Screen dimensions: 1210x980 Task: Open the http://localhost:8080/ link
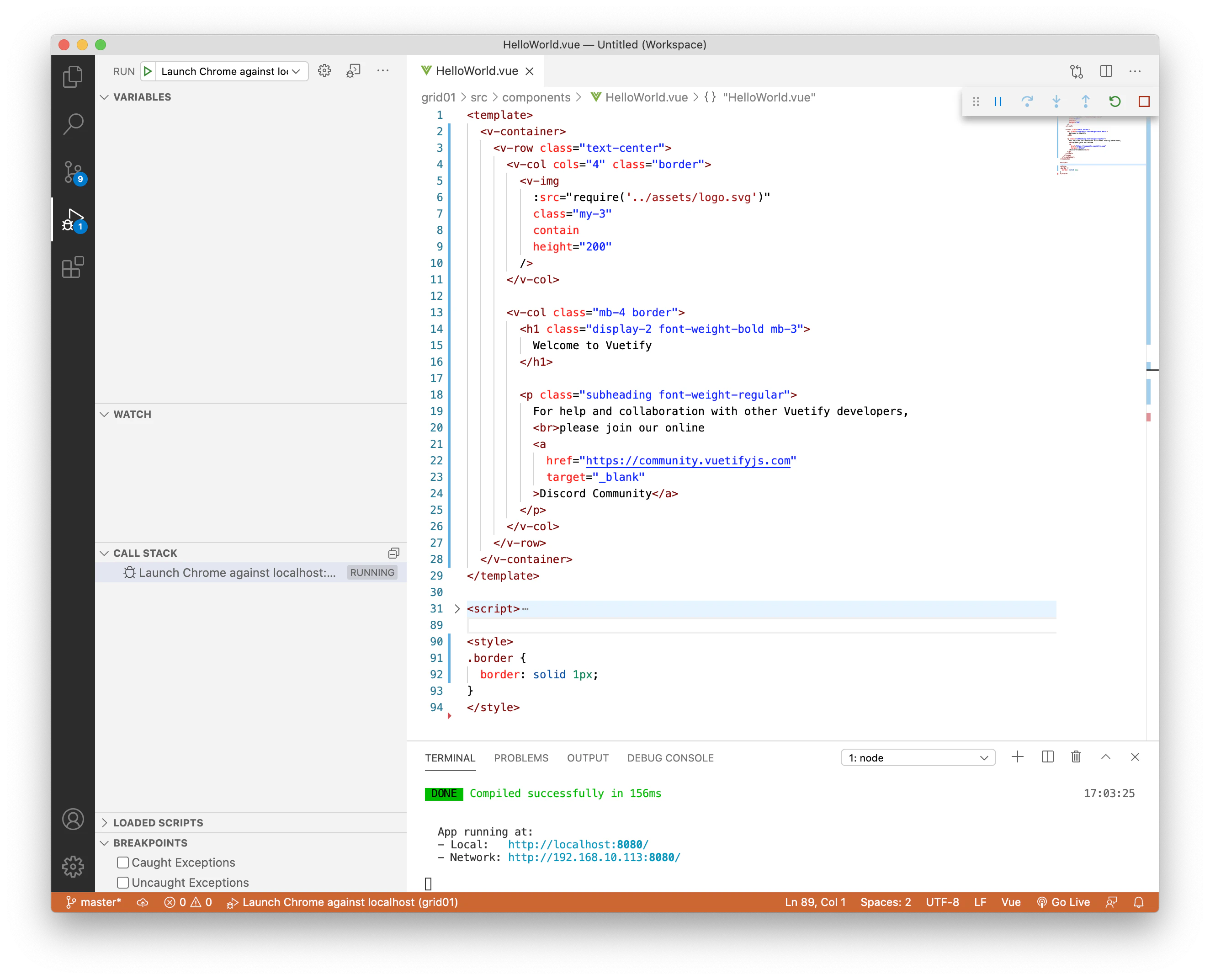(x=578, y=844)
